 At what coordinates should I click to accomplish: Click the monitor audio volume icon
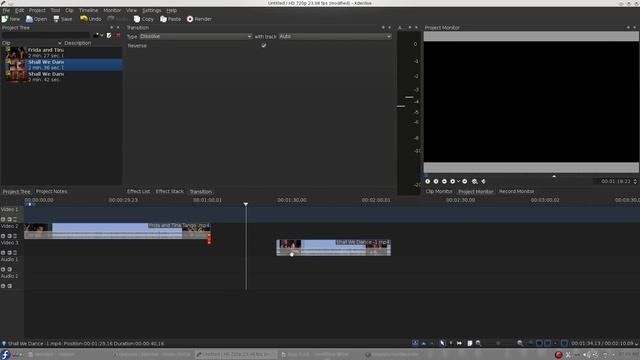point(484,181)
